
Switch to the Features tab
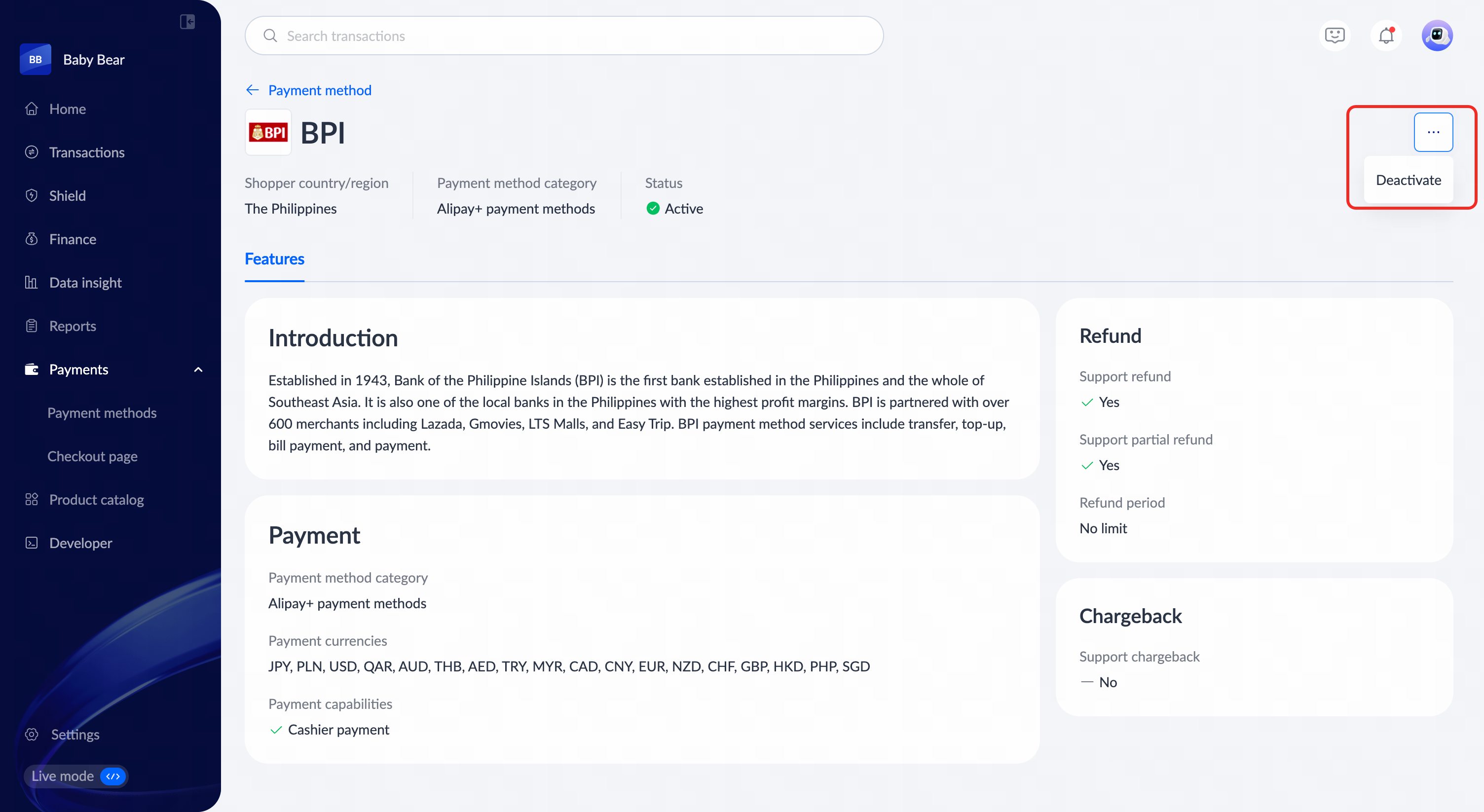click(274, 259)
